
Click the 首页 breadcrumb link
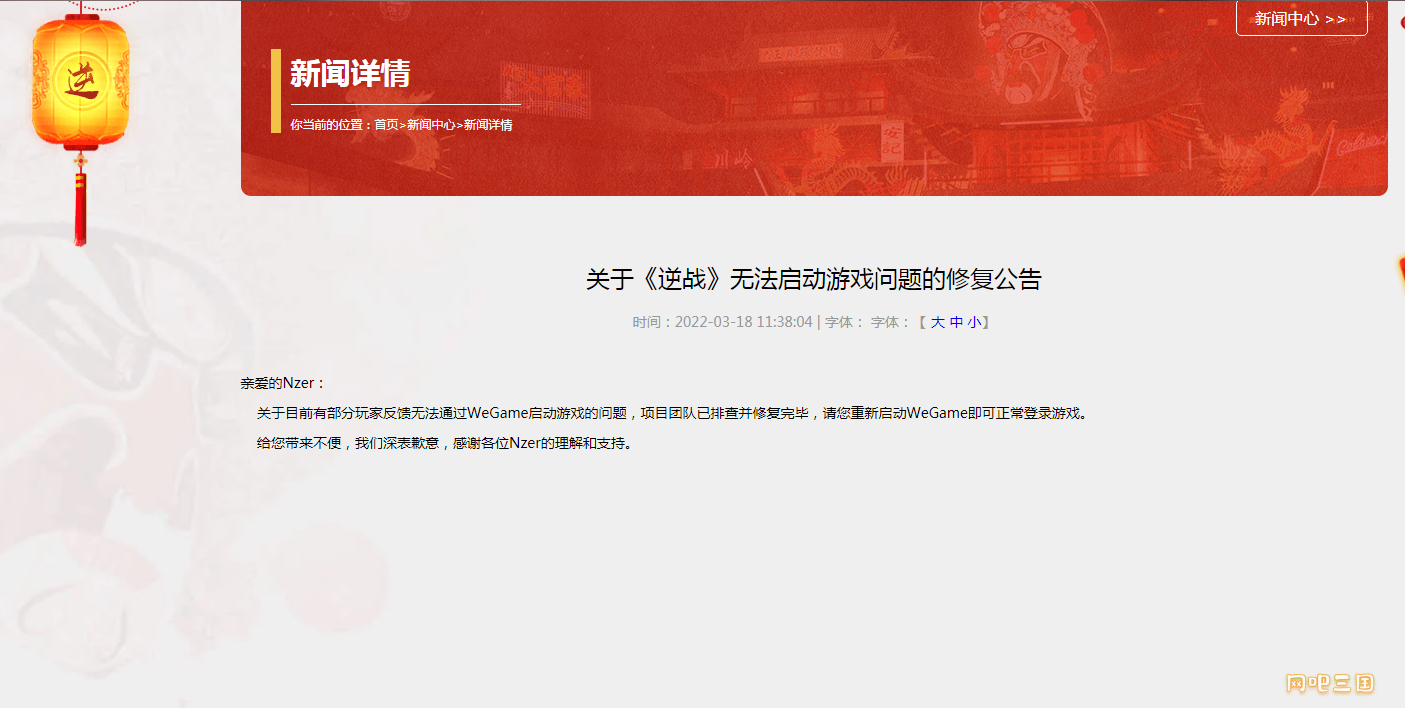tap(386, 125)
